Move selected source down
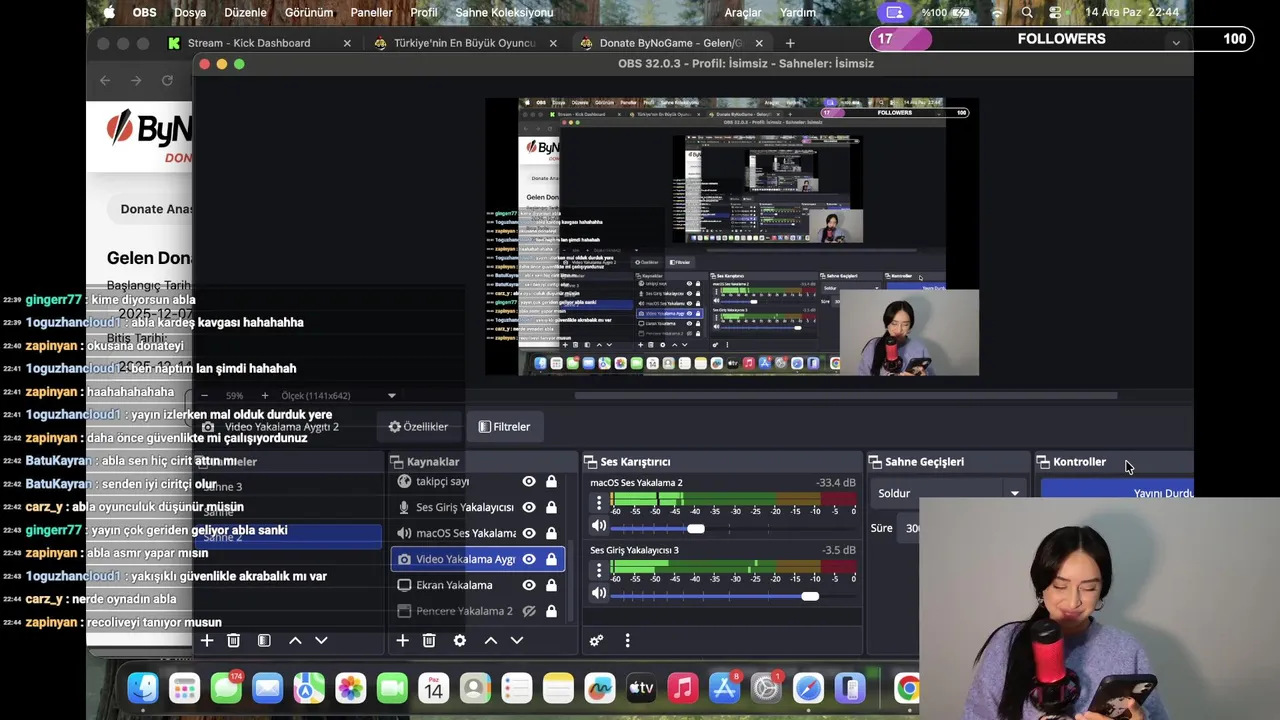1280x720 pixels. 517,640
